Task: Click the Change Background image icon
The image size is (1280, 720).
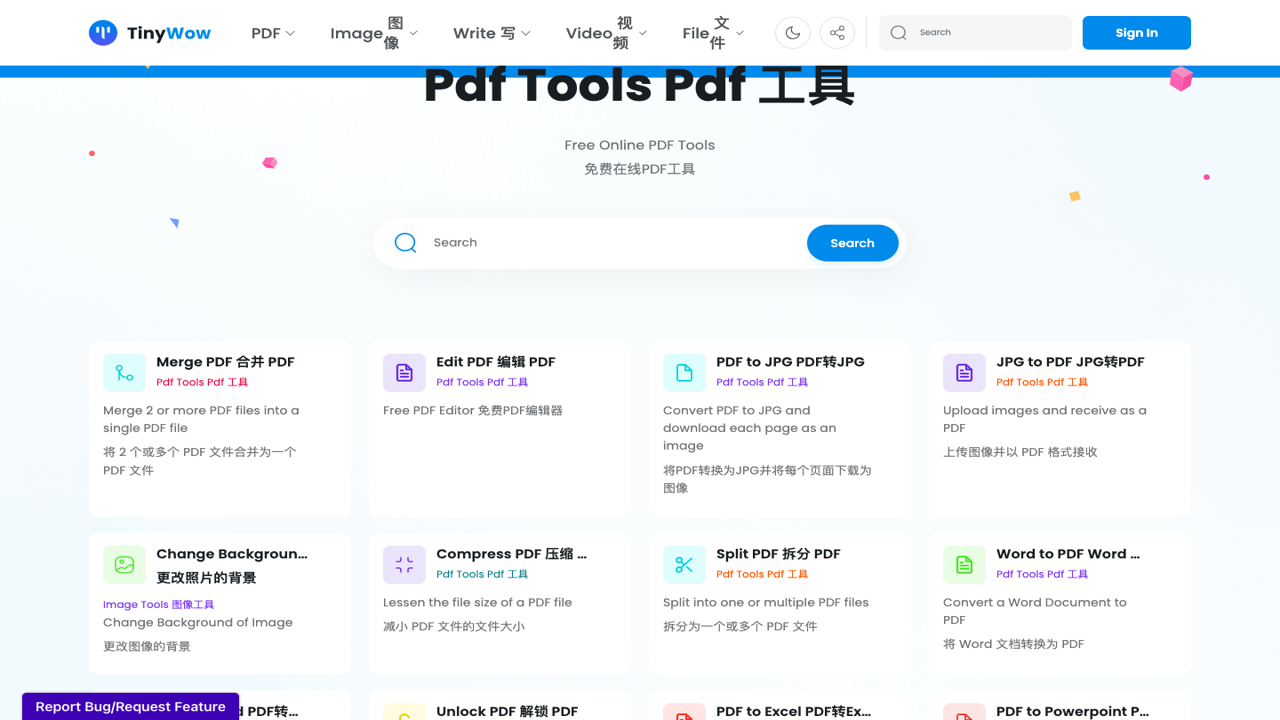Action: [124, 565]
